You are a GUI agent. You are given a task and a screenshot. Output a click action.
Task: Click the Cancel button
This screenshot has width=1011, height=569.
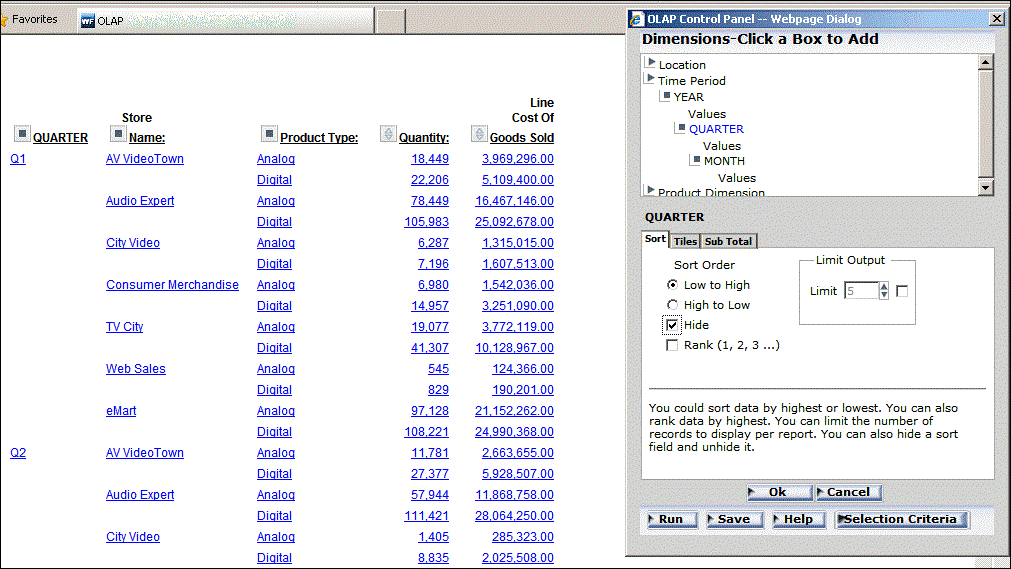tap(848, 492)
